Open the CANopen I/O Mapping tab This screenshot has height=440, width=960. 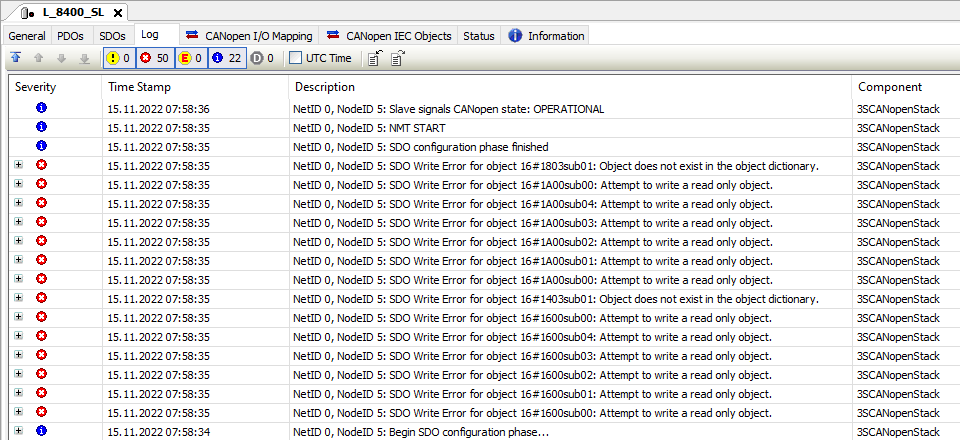[248, 36]
